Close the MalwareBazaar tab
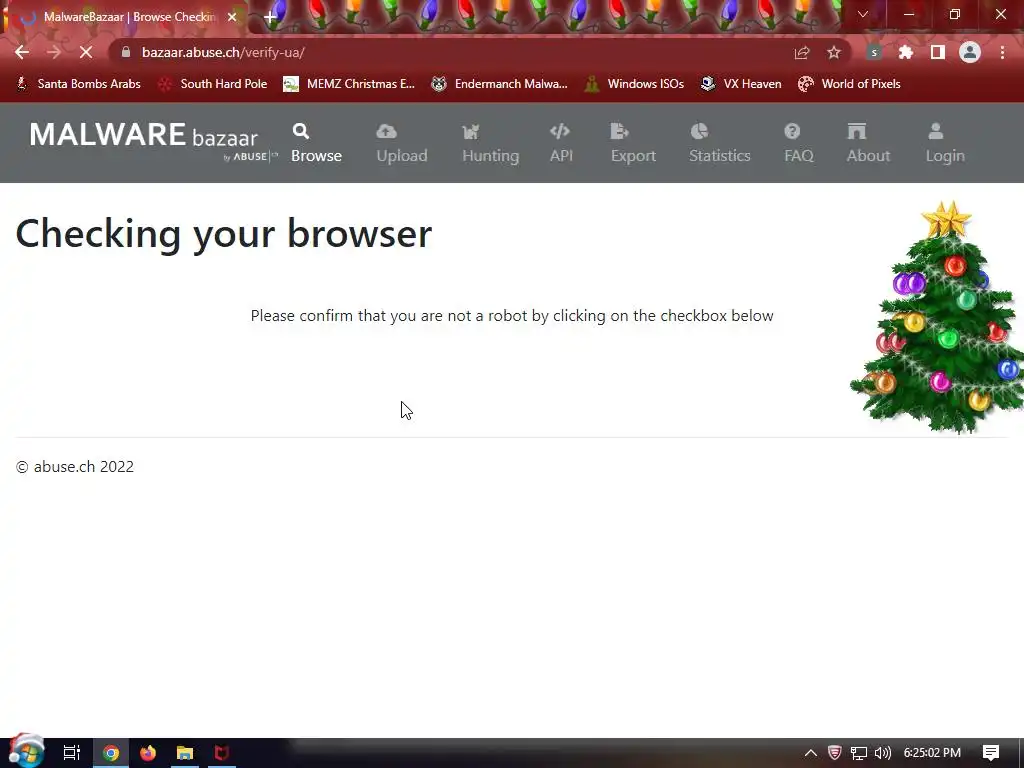 click(x=232, y=17)
